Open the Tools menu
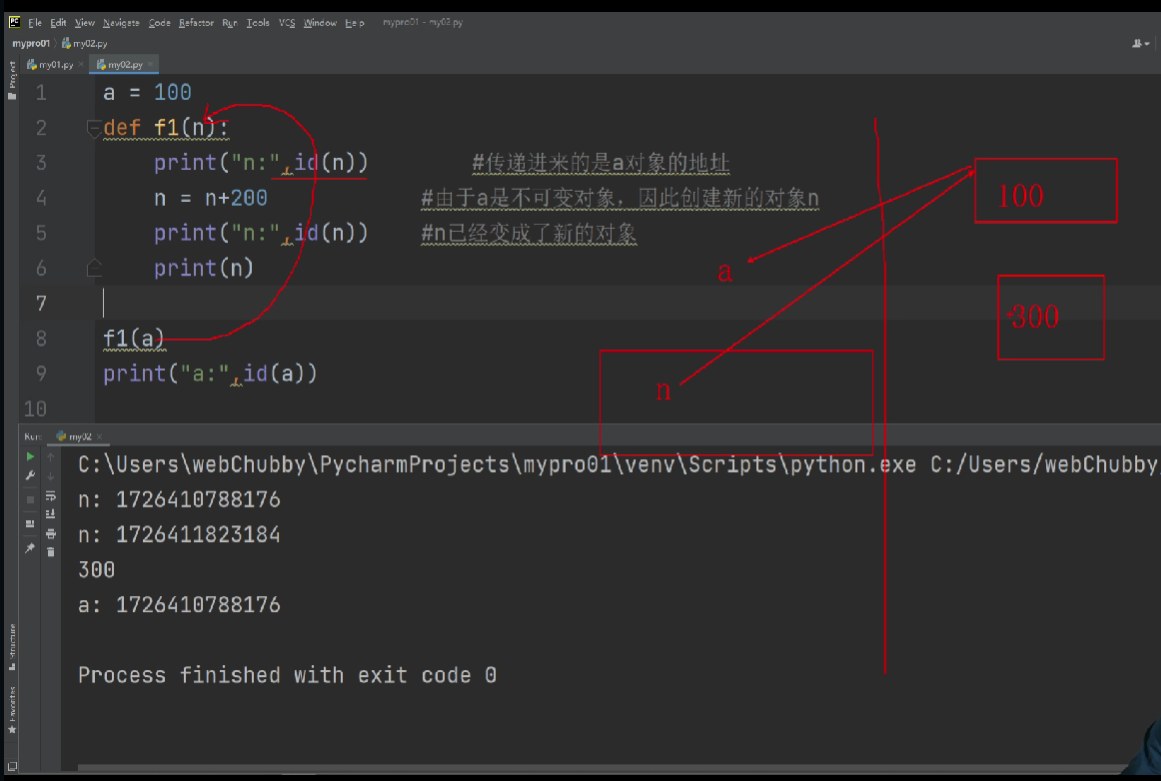Image resolution: width=1161 pixels, height=781 pixels. [258, 23]
